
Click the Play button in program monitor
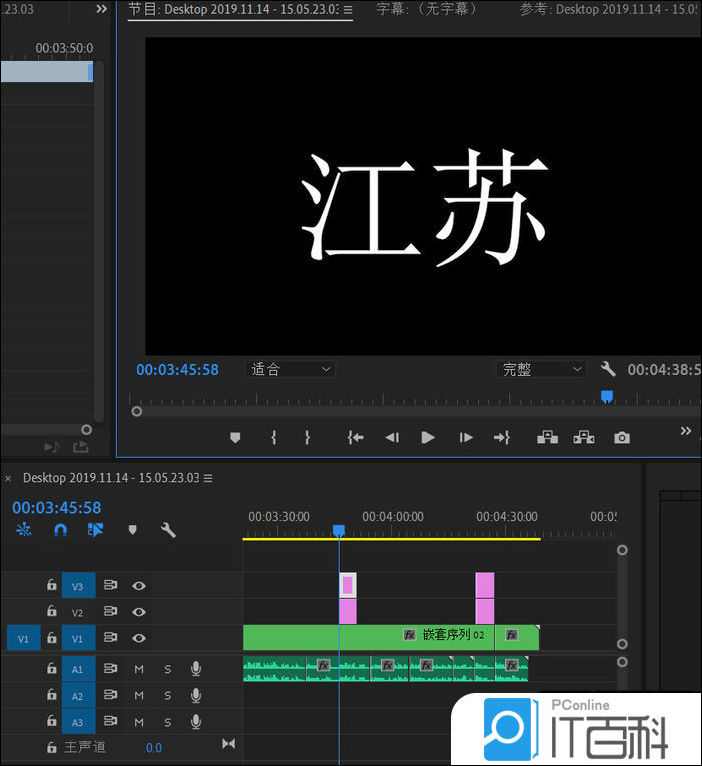point(428,437)
